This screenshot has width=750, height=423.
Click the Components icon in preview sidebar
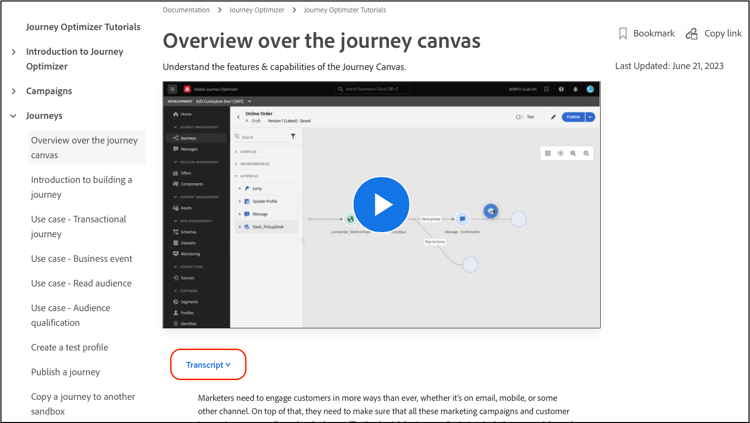tap(176, 184)
